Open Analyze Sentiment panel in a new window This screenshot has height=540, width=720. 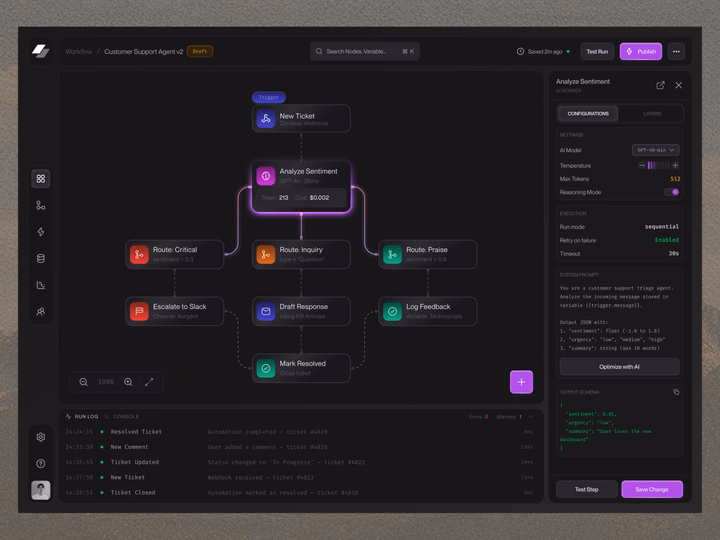[x=660, y=85]
